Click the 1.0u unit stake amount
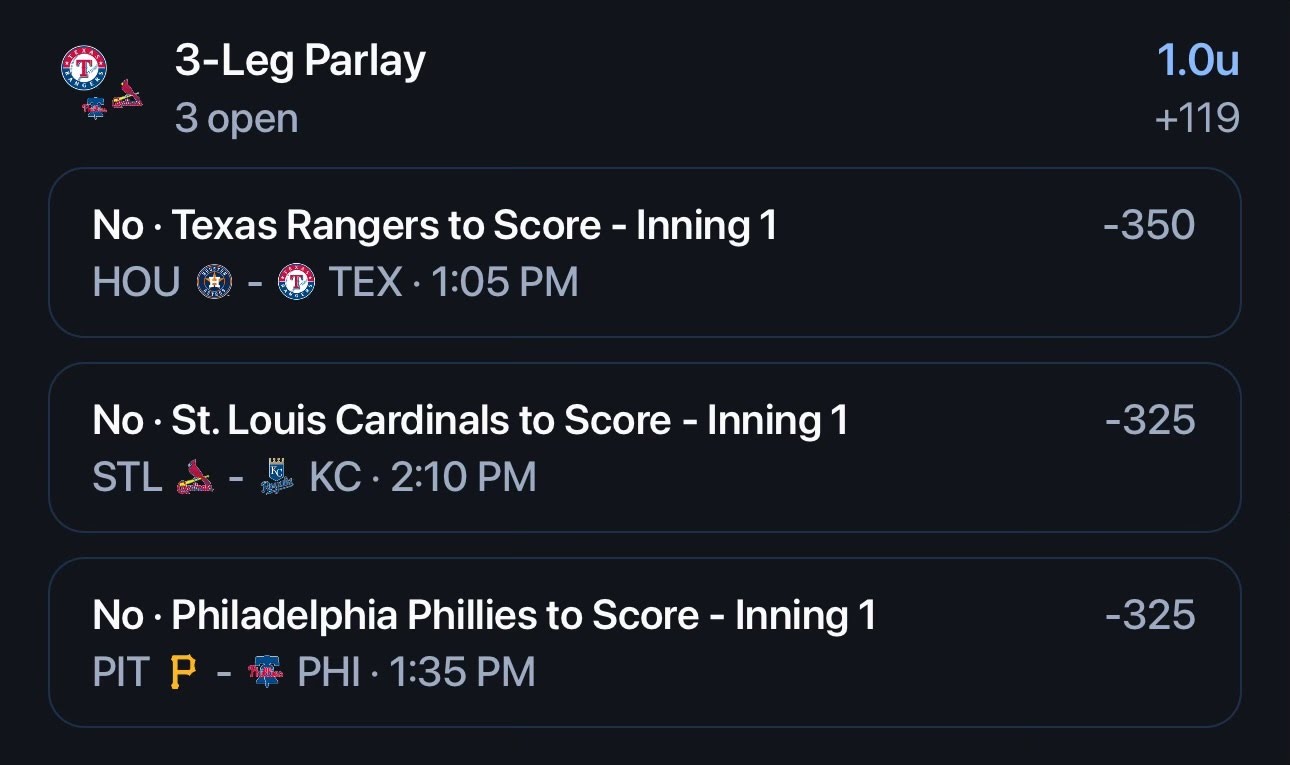 pos(1198,61)
